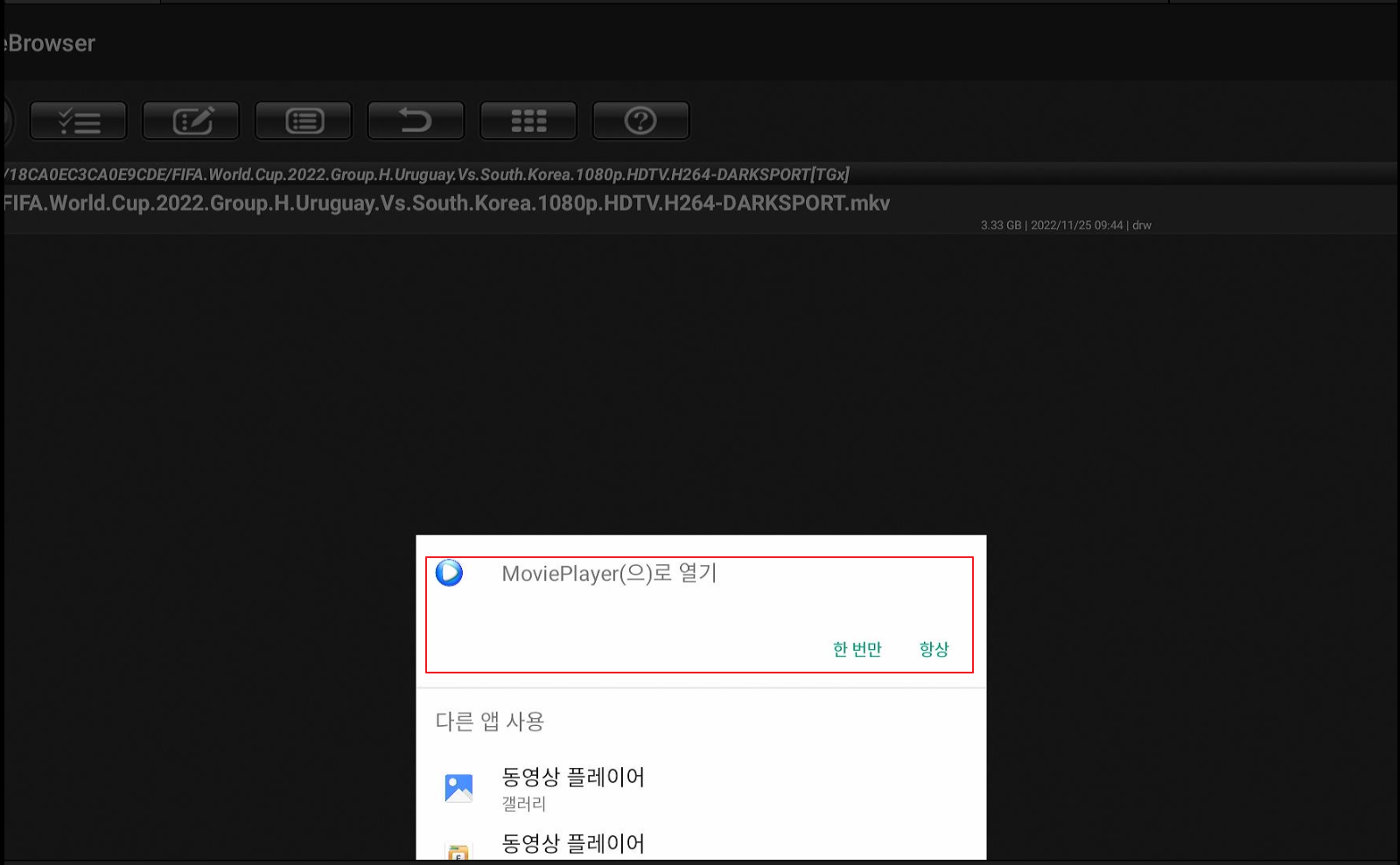
Task: Tap the MoviePlayer app icon
Action: click(x=450, y=573)
